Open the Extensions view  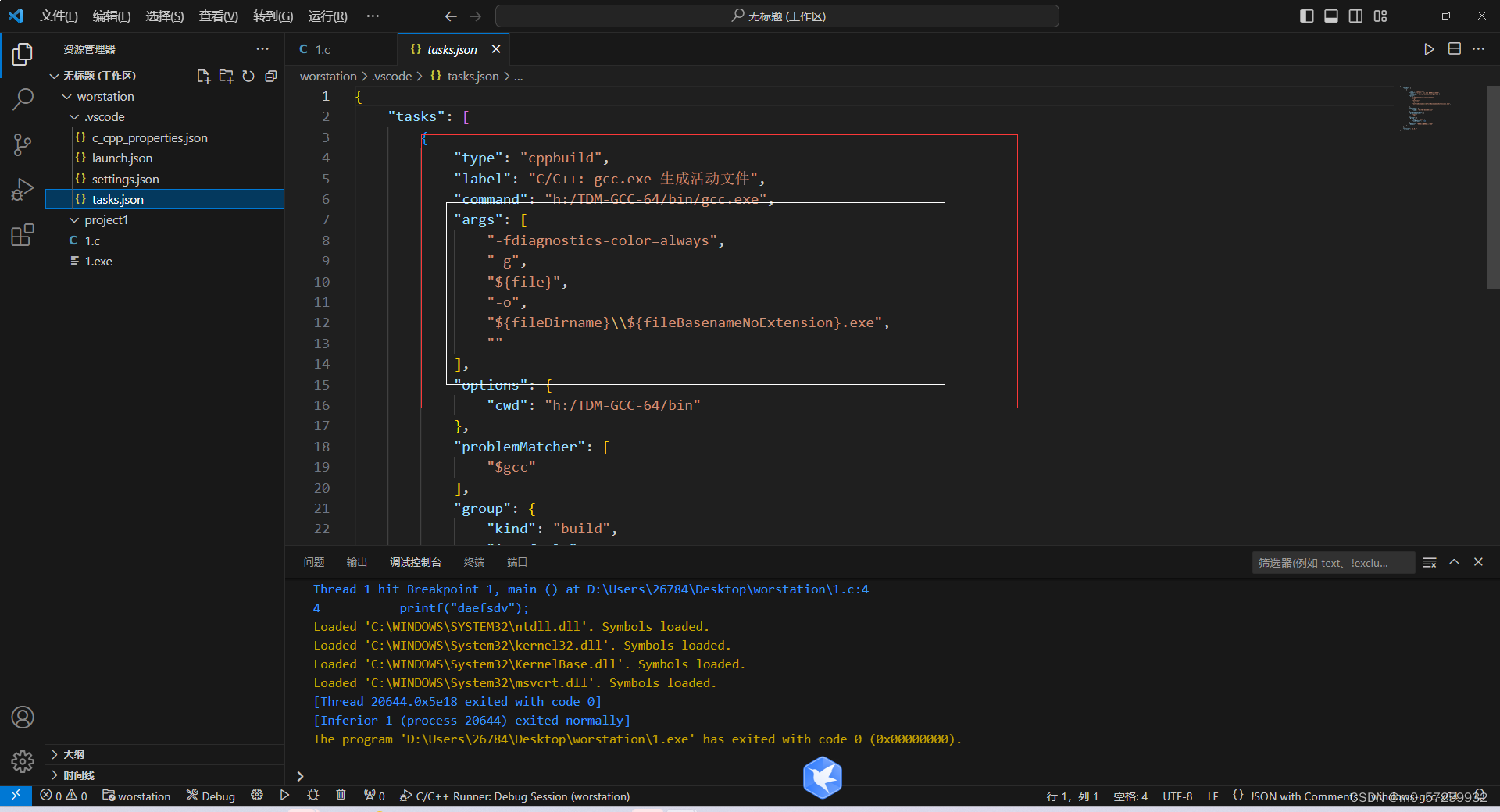[x=23, y=235]
